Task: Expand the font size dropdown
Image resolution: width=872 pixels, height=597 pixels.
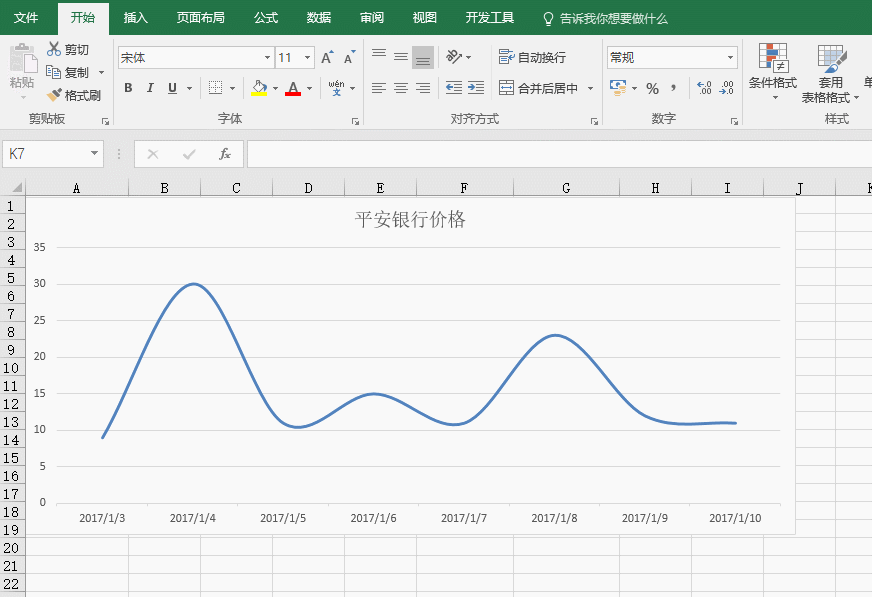Action: point(307,58)
